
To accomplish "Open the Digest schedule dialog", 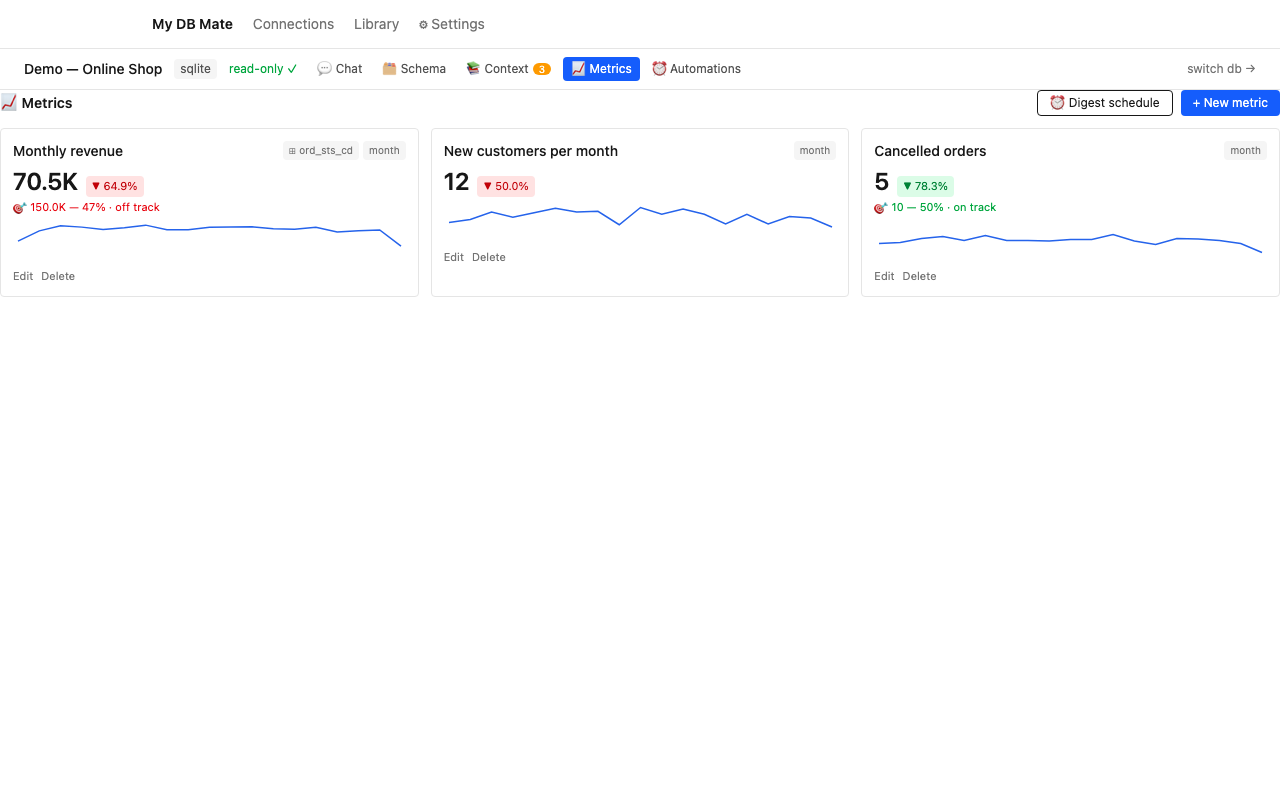I will coord(1105,103).
